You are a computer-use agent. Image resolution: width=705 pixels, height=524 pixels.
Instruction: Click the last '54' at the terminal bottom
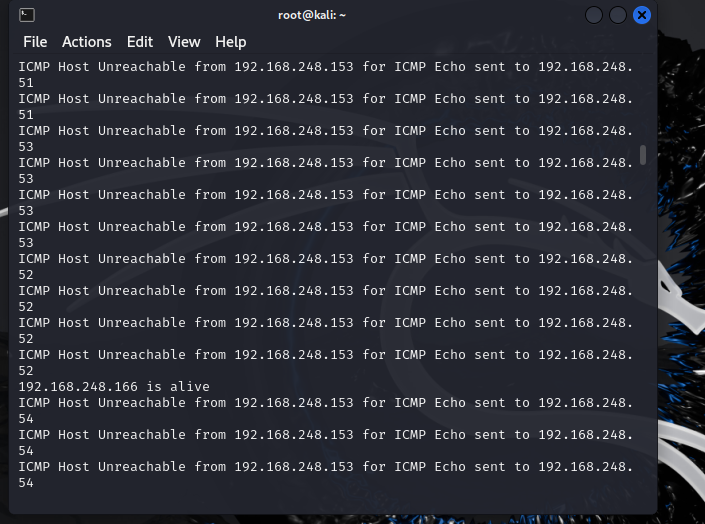click(x=26, y=483)
